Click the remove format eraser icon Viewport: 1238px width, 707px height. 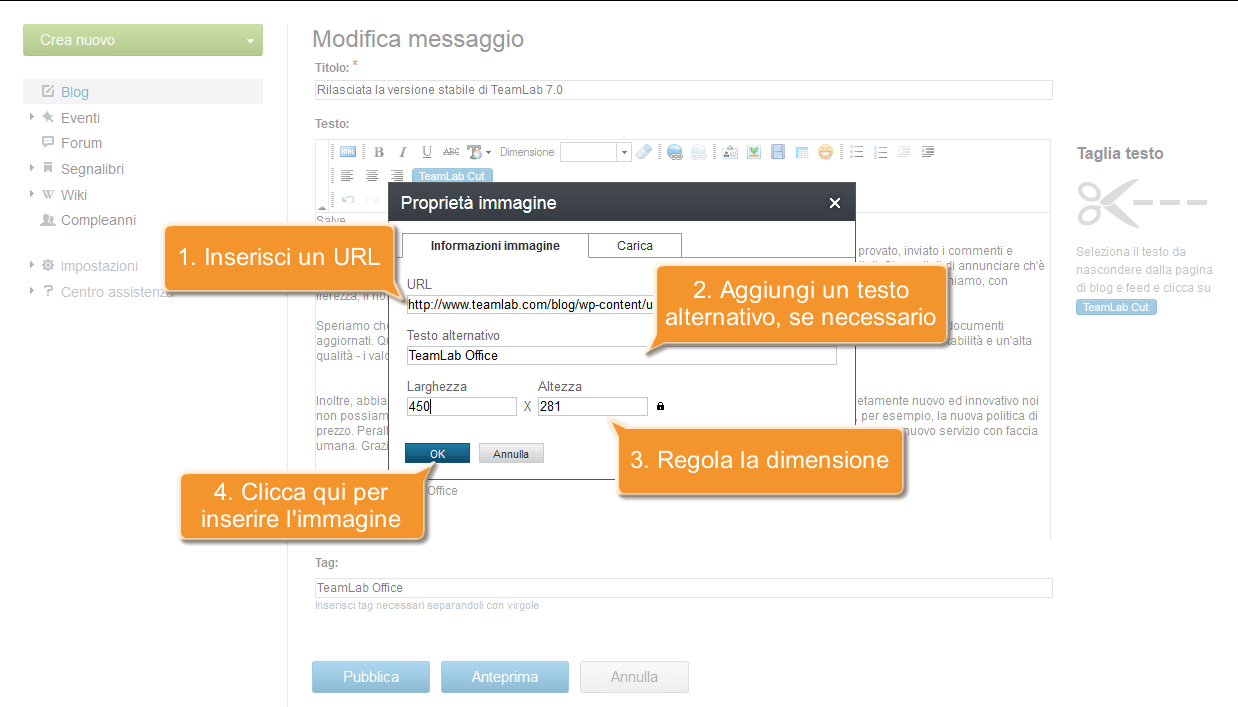tap(644, 152)
